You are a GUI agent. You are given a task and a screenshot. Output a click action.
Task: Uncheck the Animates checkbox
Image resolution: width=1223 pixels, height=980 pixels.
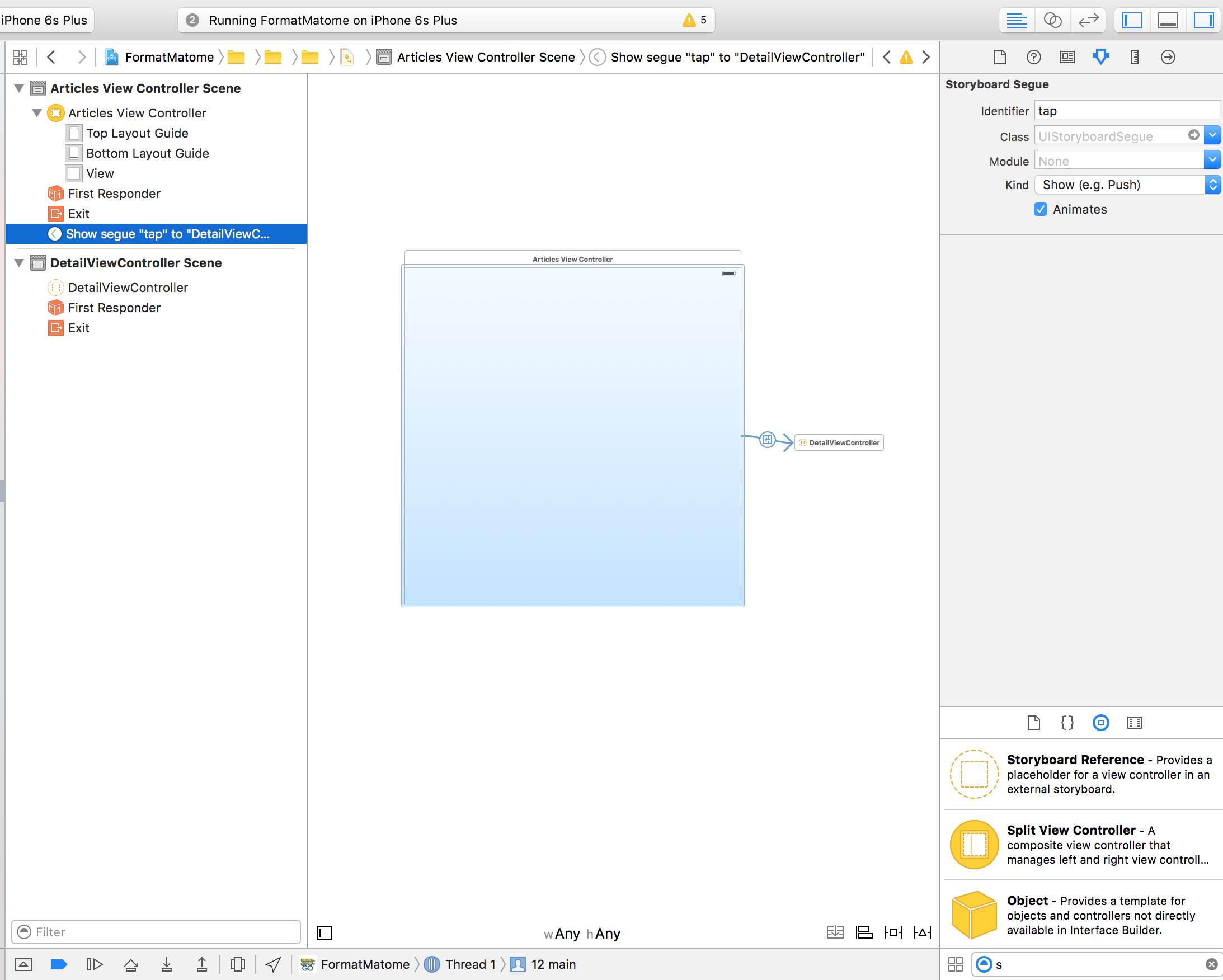tap(1041, 209)
